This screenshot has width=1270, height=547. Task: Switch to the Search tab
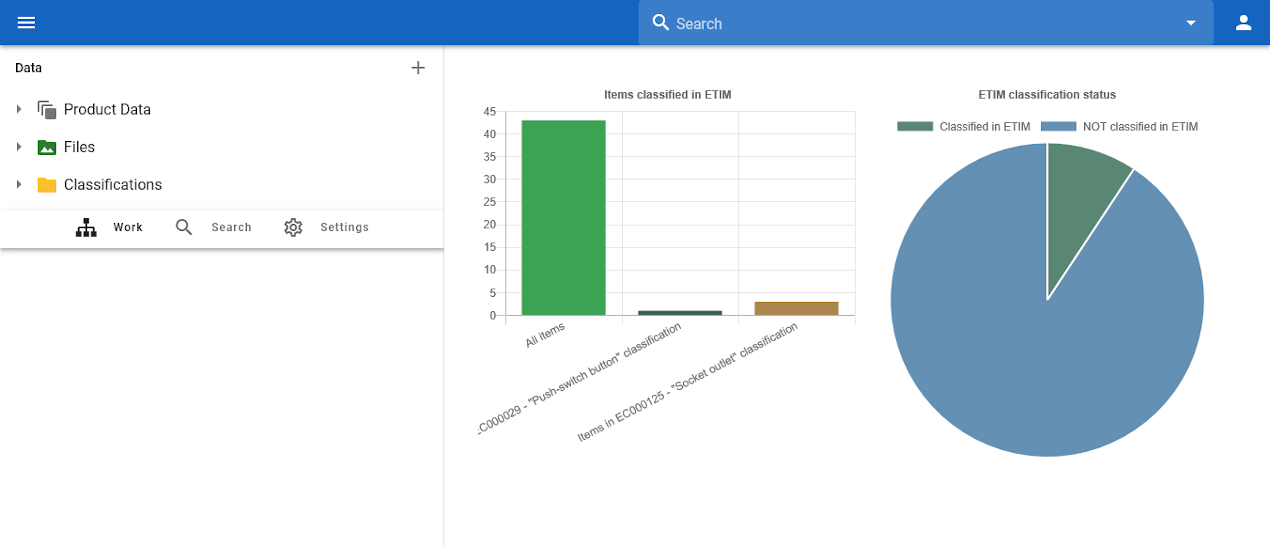[214, 228]
